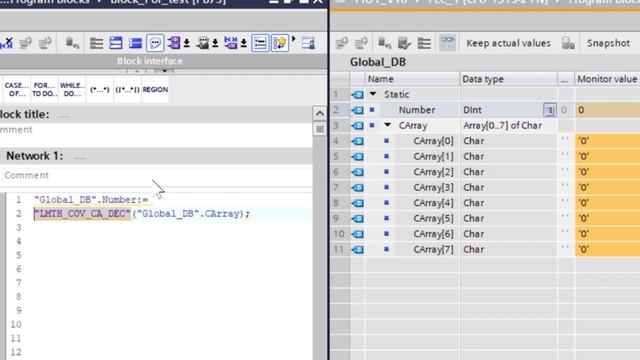Click the down arrow under Block interface bar

click(x=164, y=71)
